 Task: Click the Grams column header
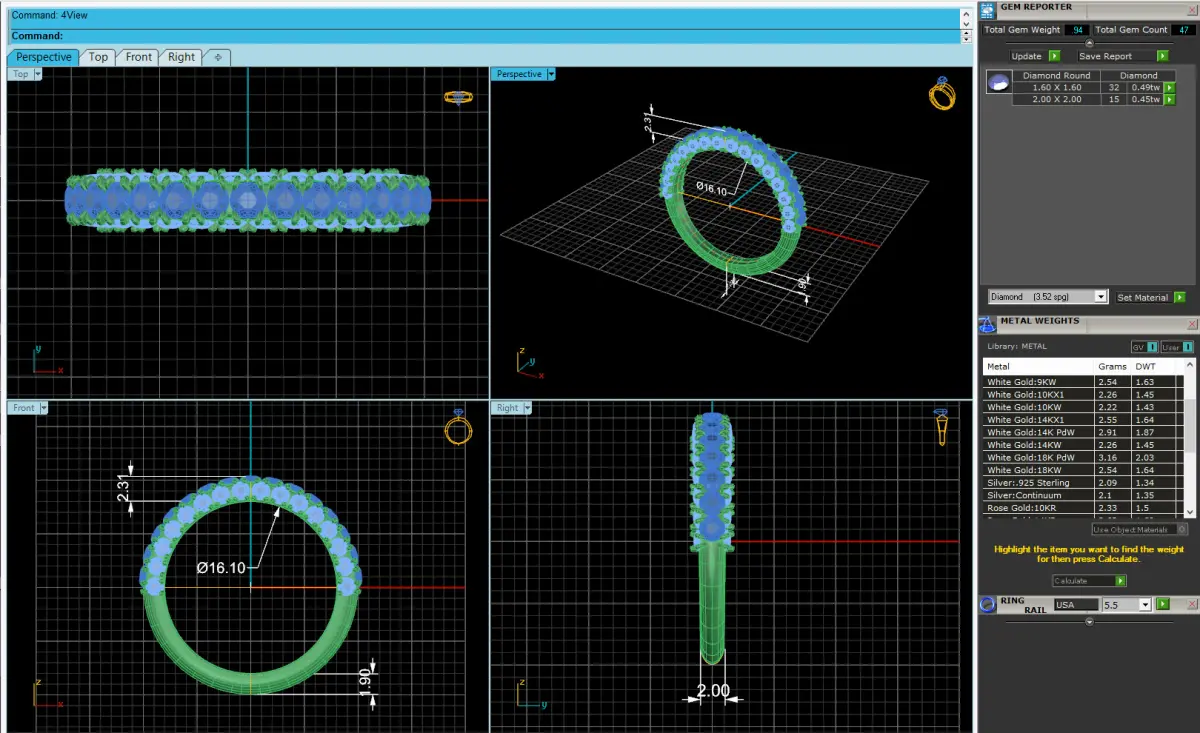coord(1112,366)
